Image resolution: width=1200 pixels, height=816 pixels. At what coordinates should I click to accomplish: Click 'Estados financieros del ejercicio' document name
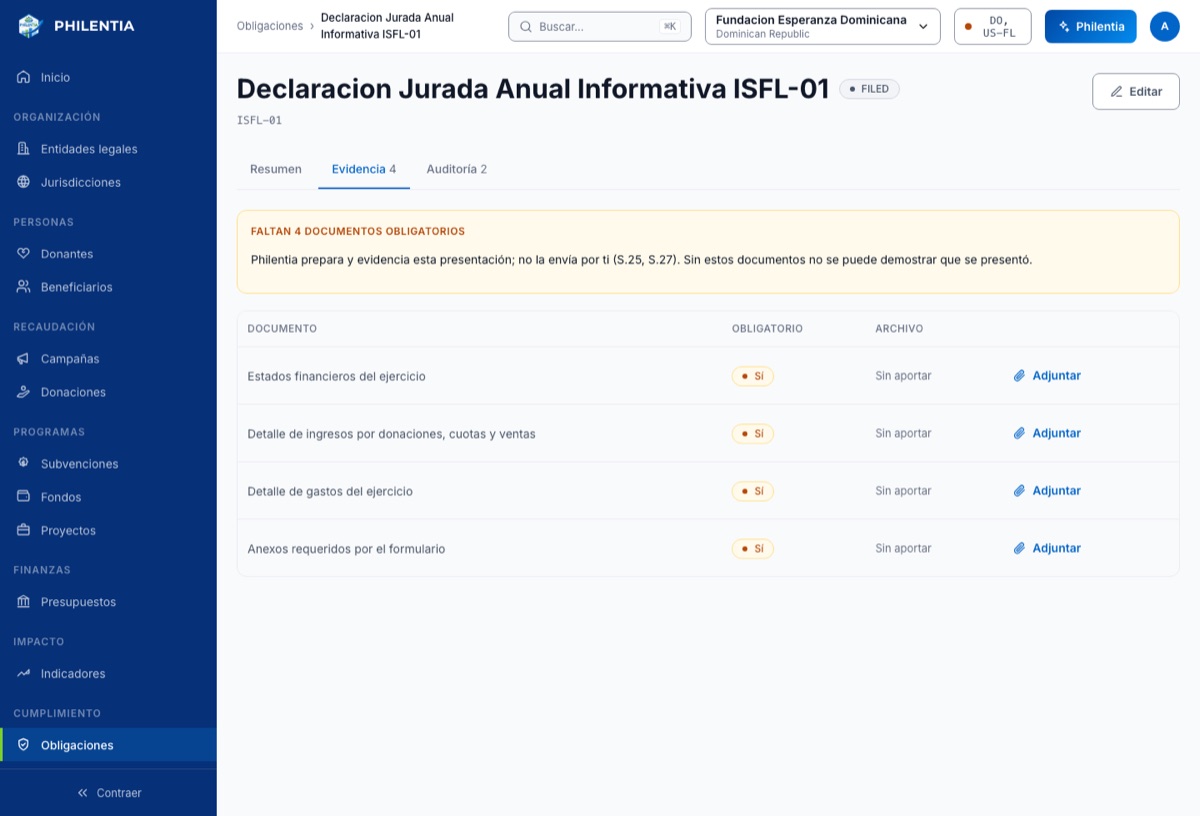(337, 376)
